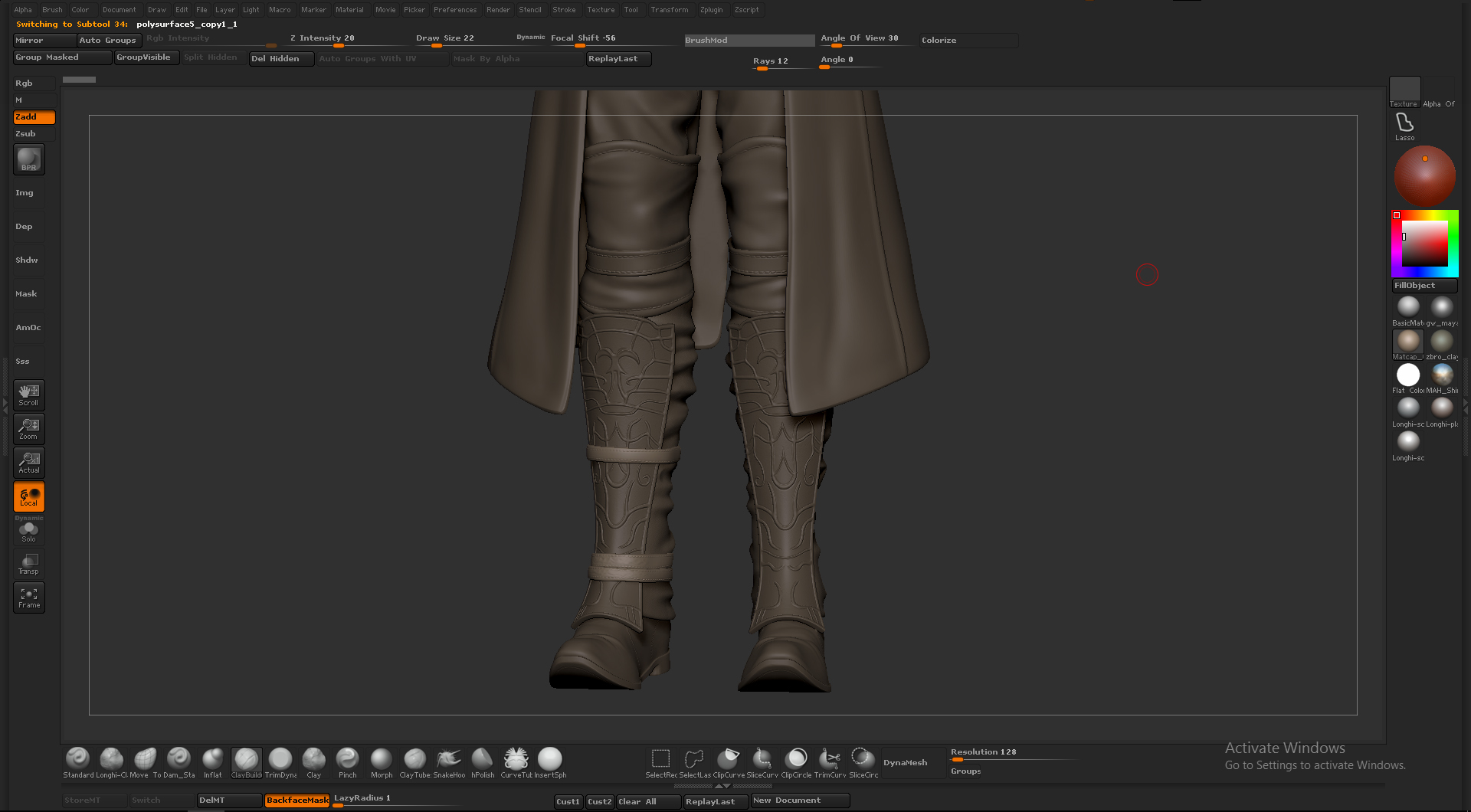Select the CurveTube brush
This screenshot has width=1471, height=812.
516,762
